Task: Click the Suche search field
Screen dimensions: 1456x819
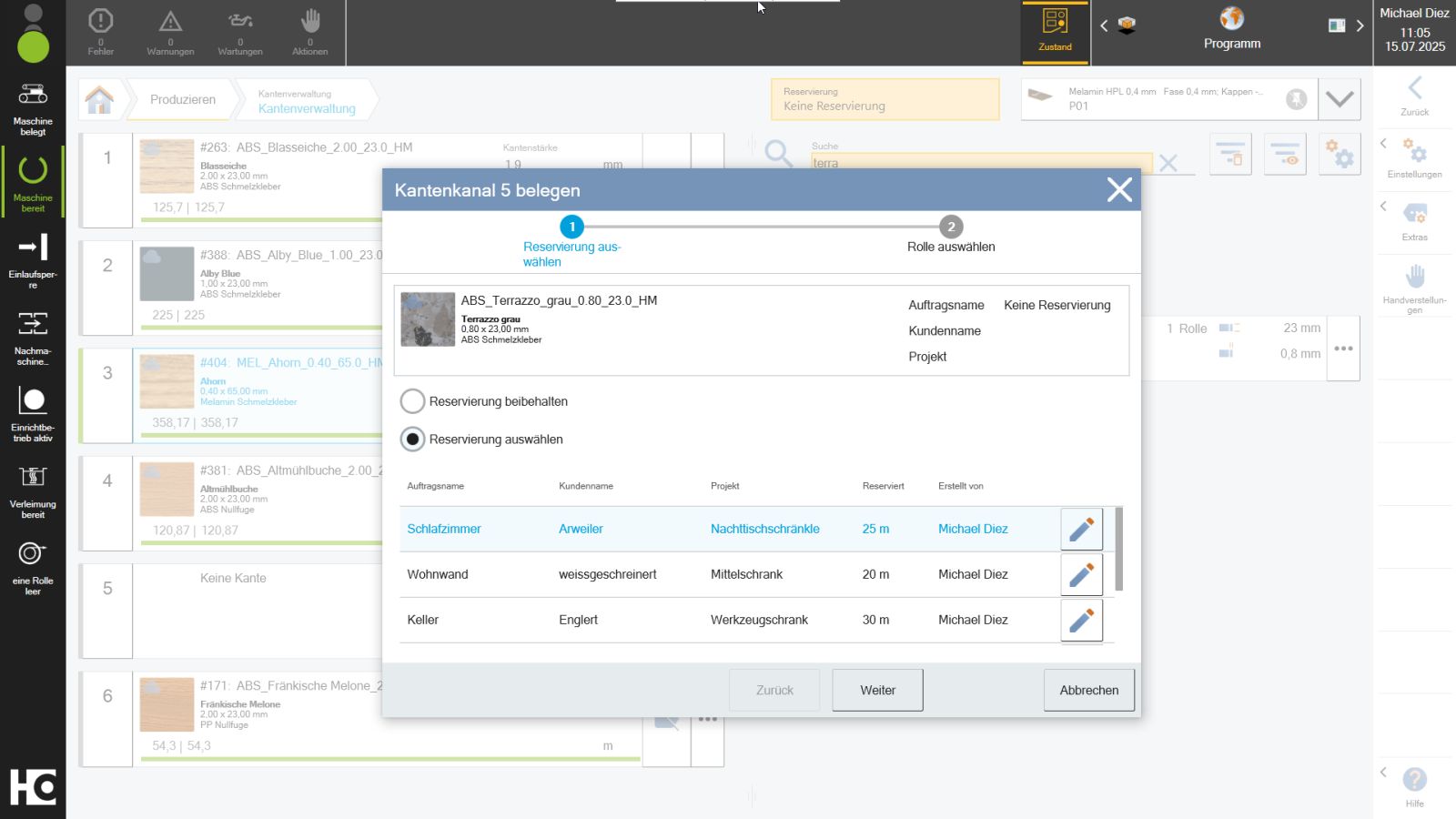Action: (981, 163)
